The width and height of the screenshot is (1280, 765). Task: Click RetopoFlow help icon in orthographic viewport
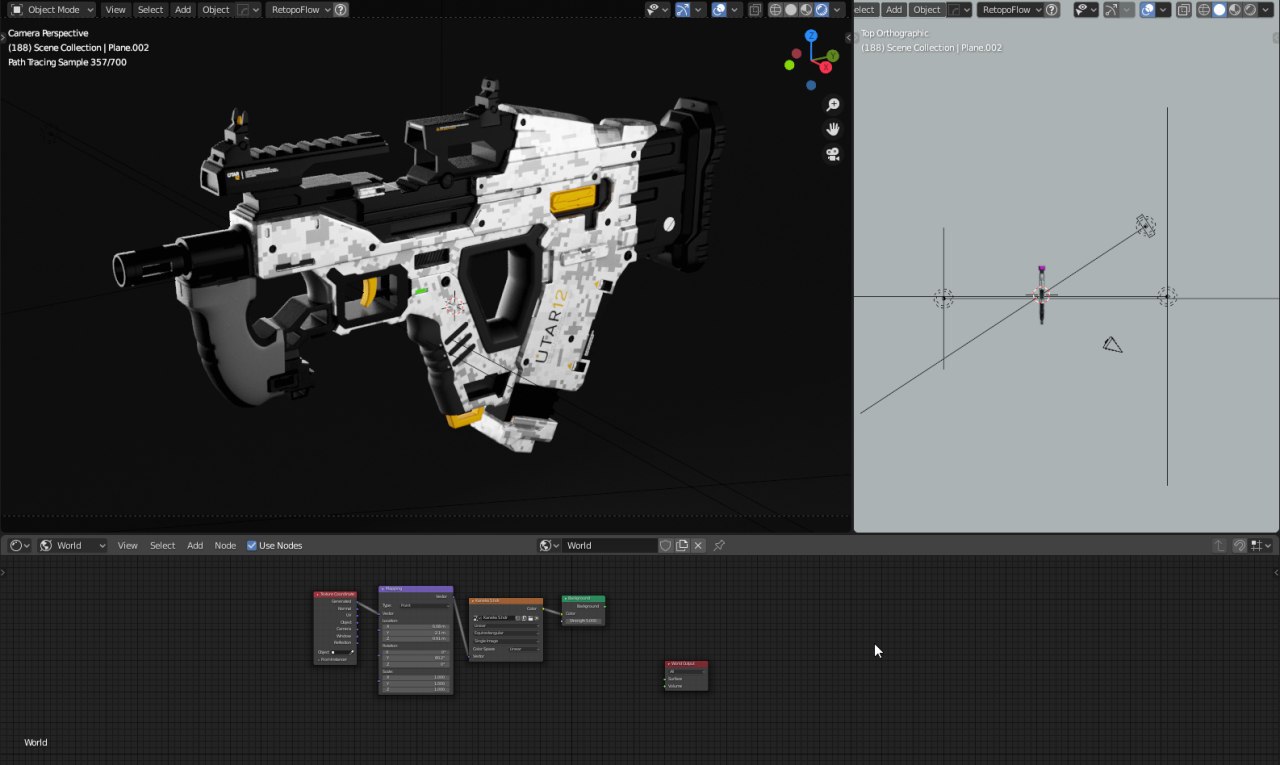pos(1052,10)
